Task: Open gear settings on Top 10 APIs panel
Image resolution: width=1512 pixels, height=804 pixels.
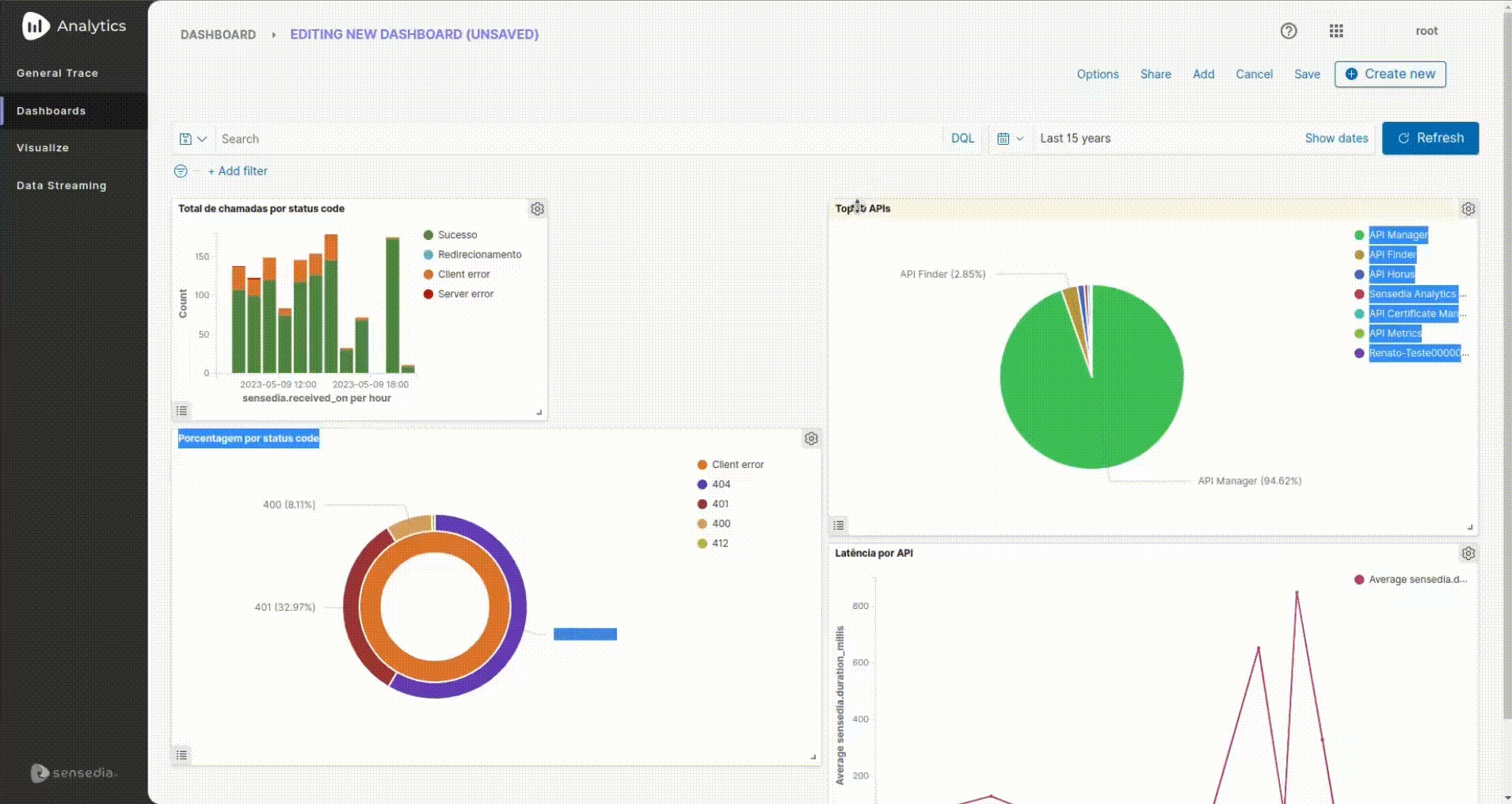Action: 1468,208
